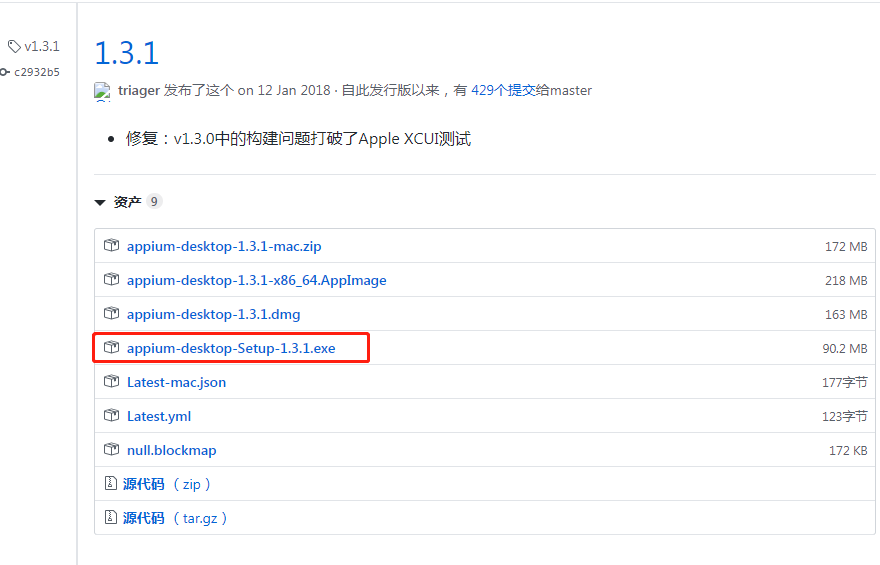The height and width of the screenshot is (565, 880).
Task: Open the v1.3.1 tag label
Action: 42,47
